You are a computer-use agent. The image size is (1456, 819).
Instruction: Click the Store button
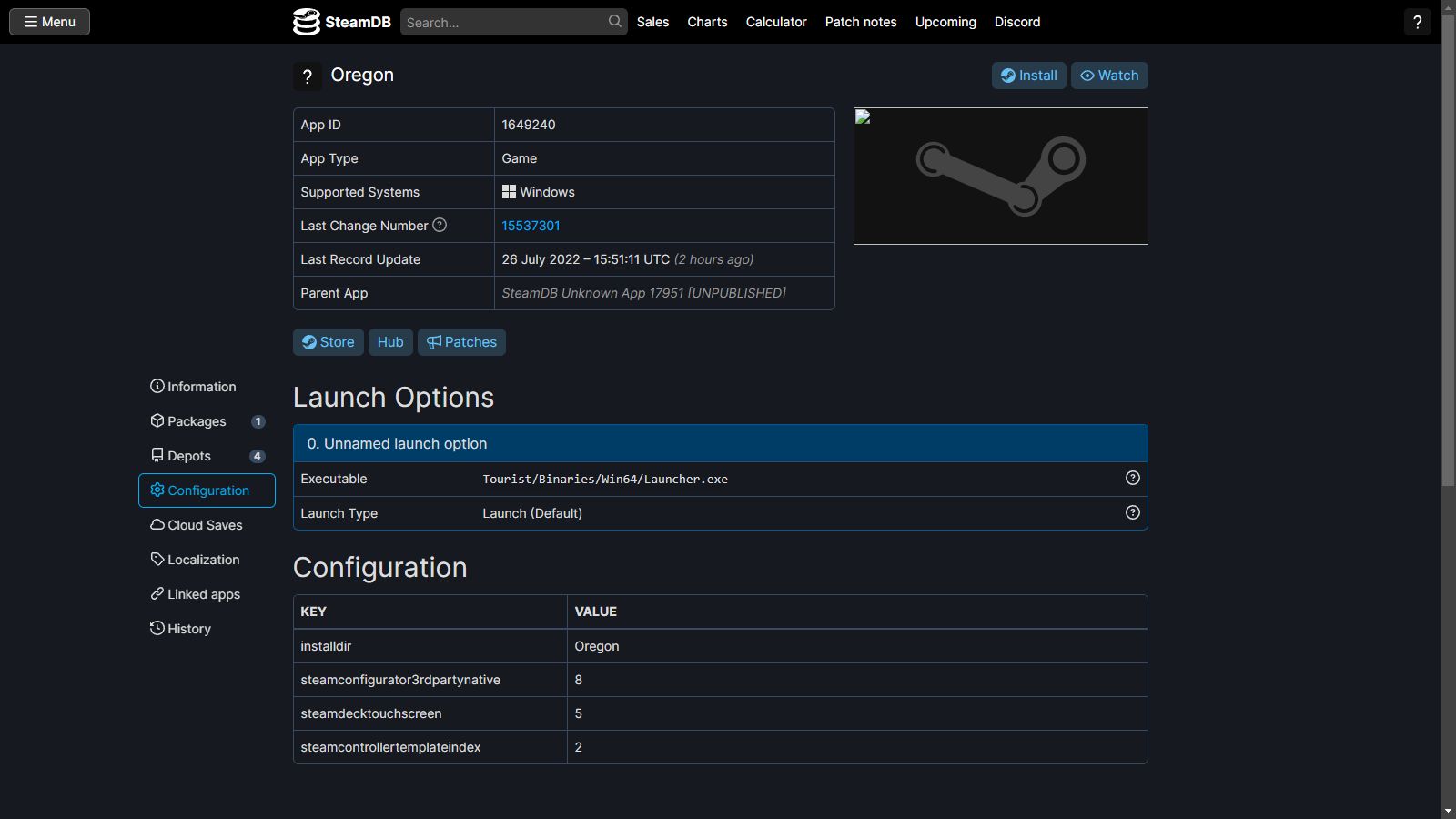[x=329, y=342]
